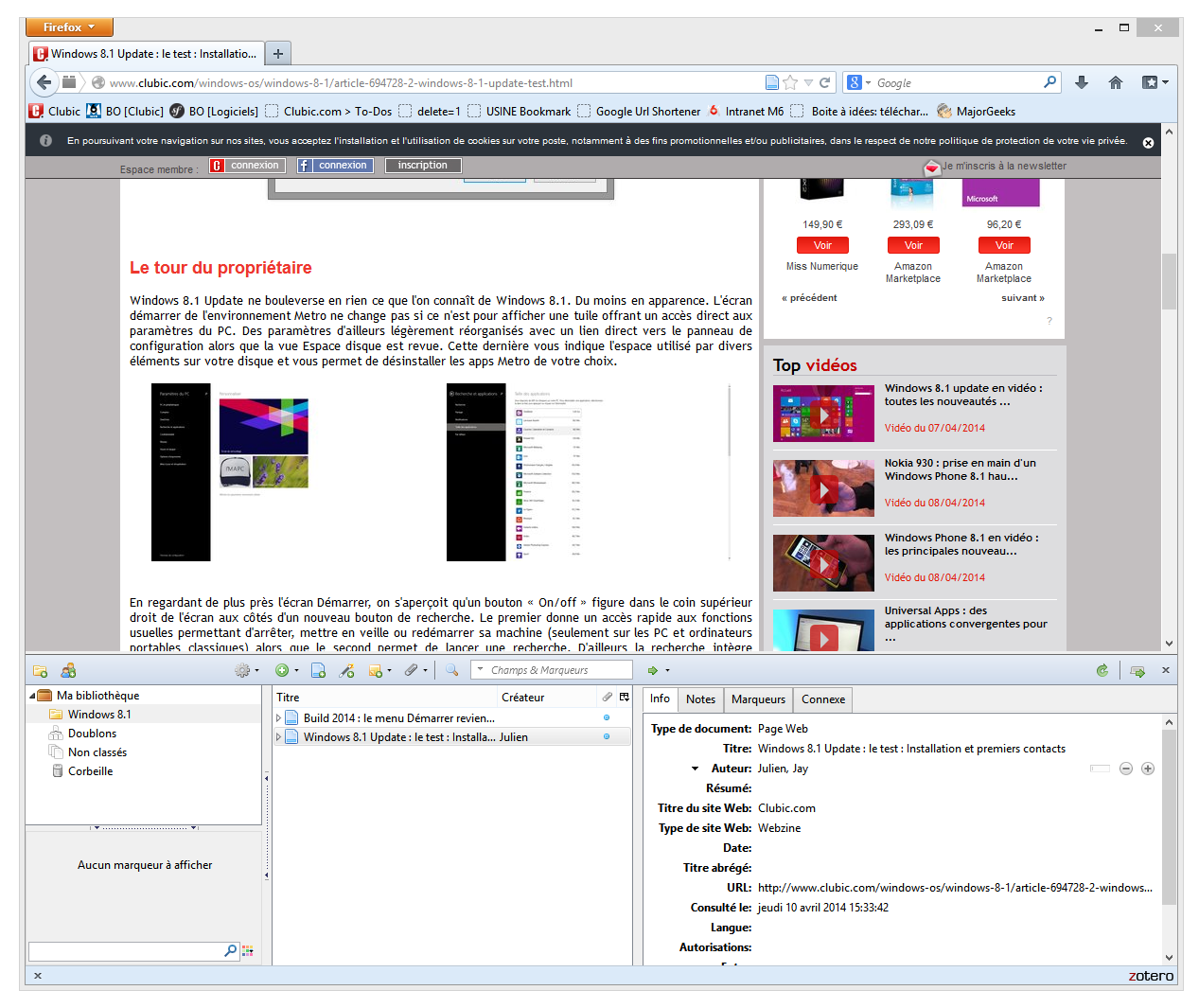Create new item from current web page

pyautogui.click(x=318, y=671)
